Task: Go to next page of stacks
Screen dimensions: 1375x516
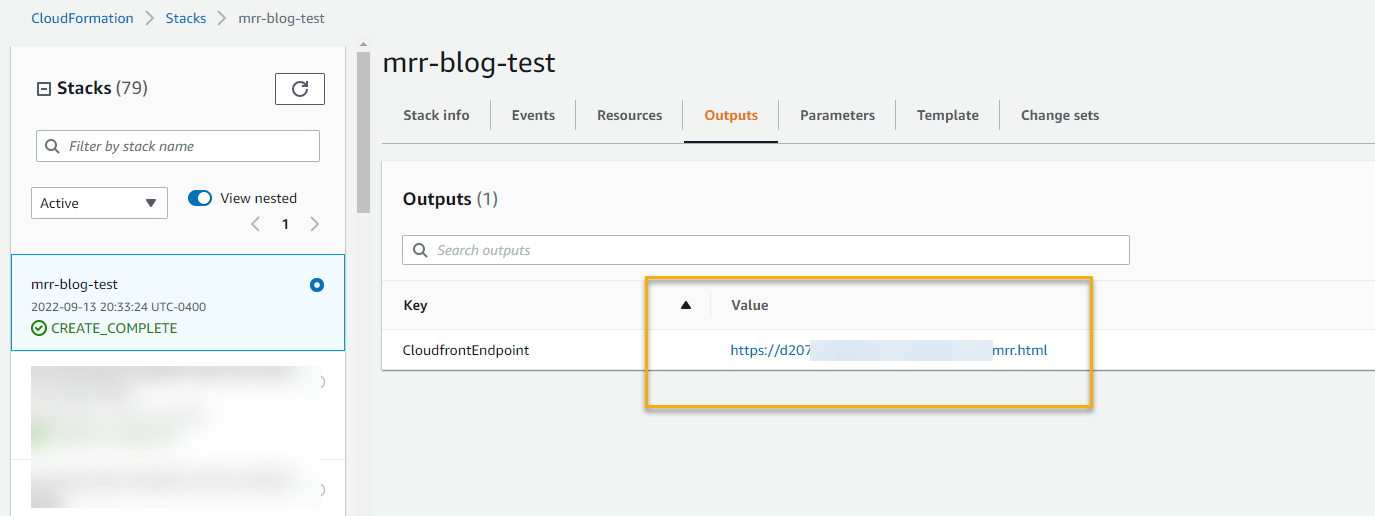Action: point(315,224)
